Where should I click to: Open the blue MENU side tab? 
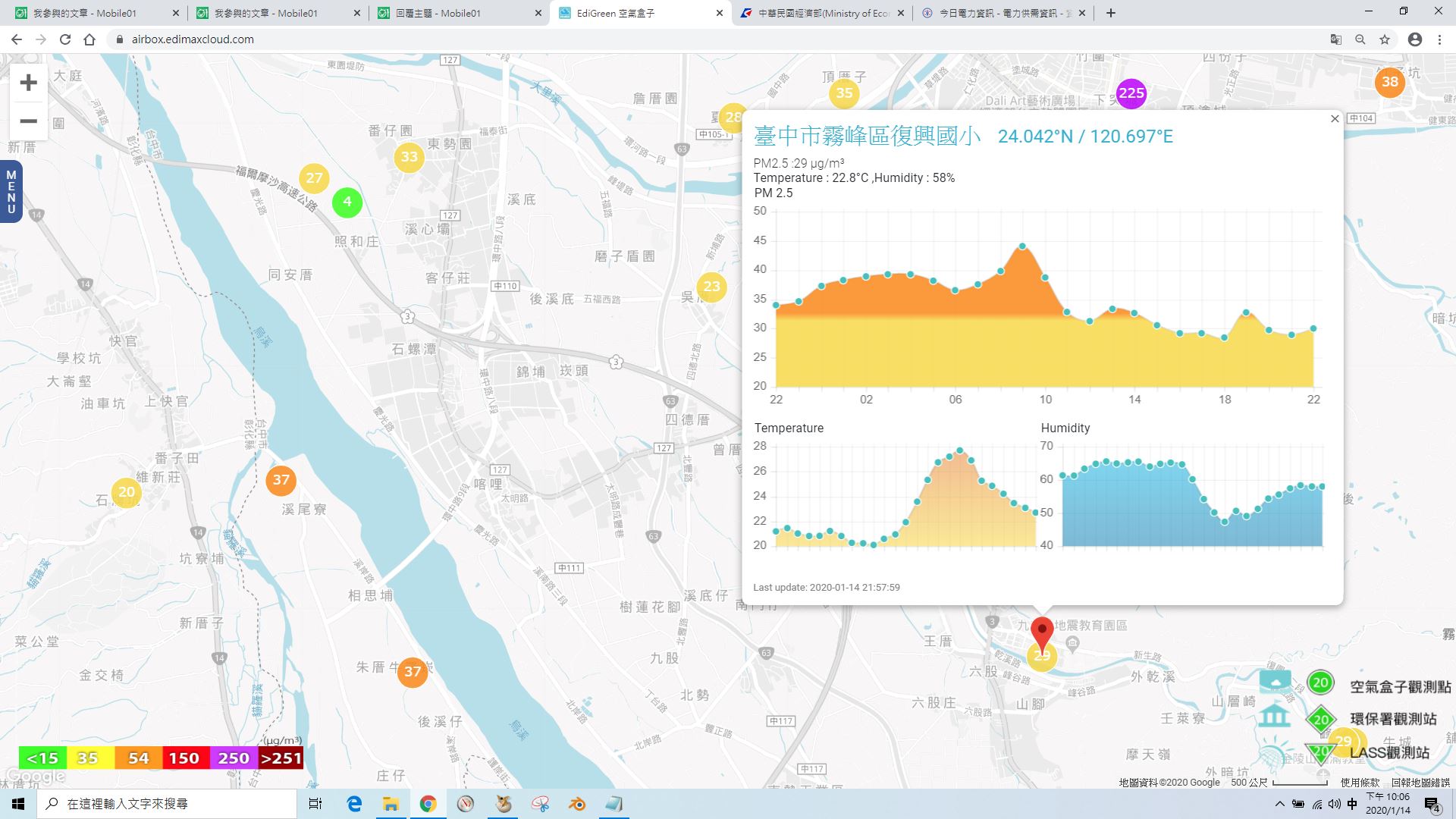[x=11, y=191]
